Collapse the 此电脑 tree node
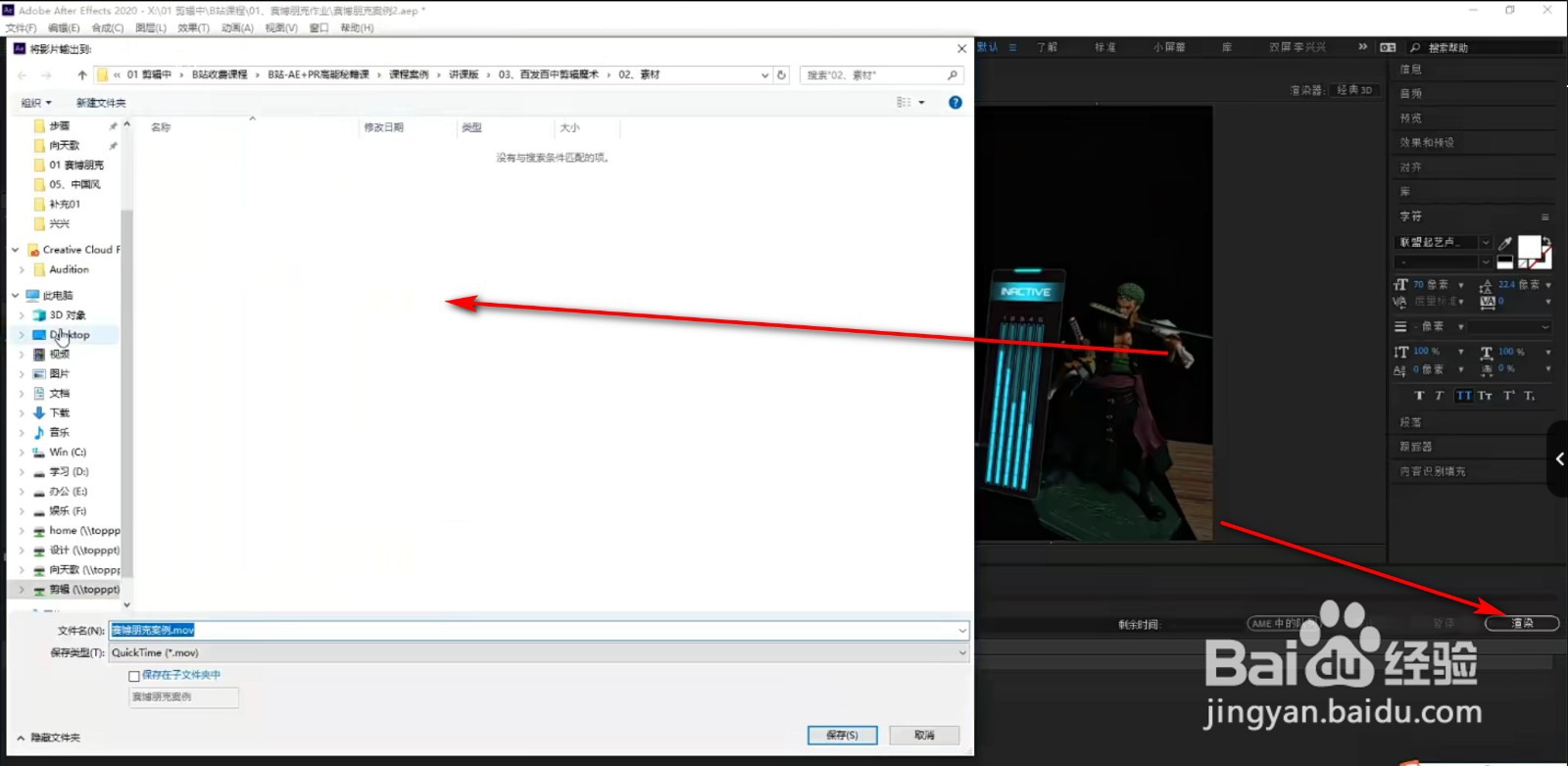Image resolution: width=1568 pixels, height=766 pixels. coord(16,295)
